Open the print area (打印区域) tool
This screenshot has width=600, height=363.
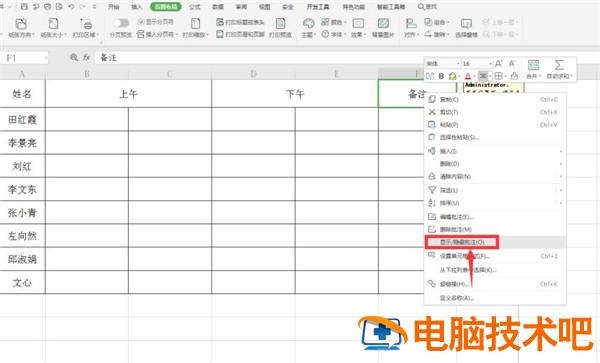86,28
